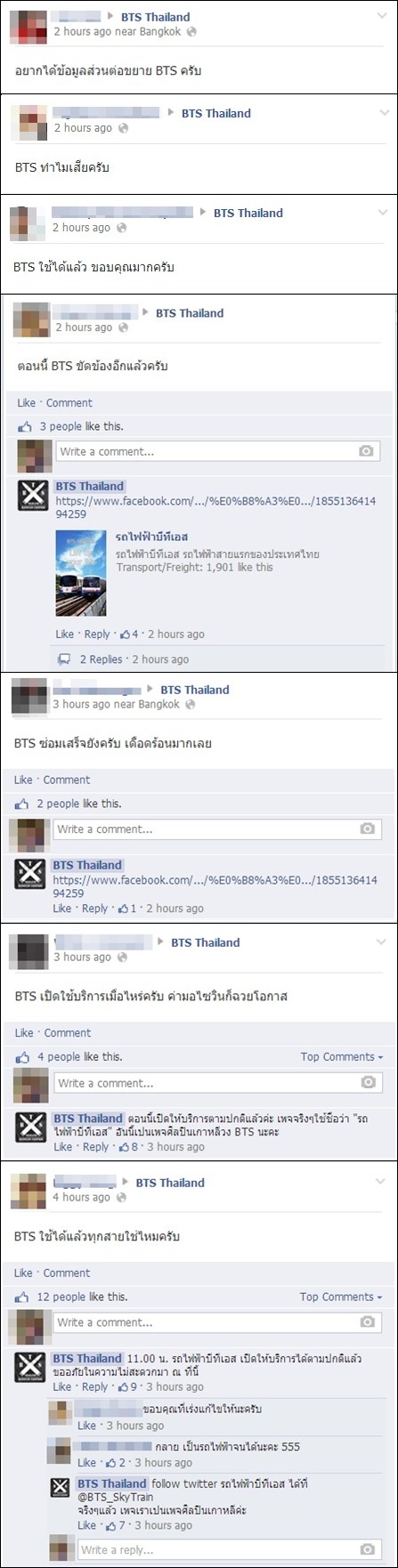Like the post with 3 likes
This screenshot has height=1568, width=398.
click(27, 402)
